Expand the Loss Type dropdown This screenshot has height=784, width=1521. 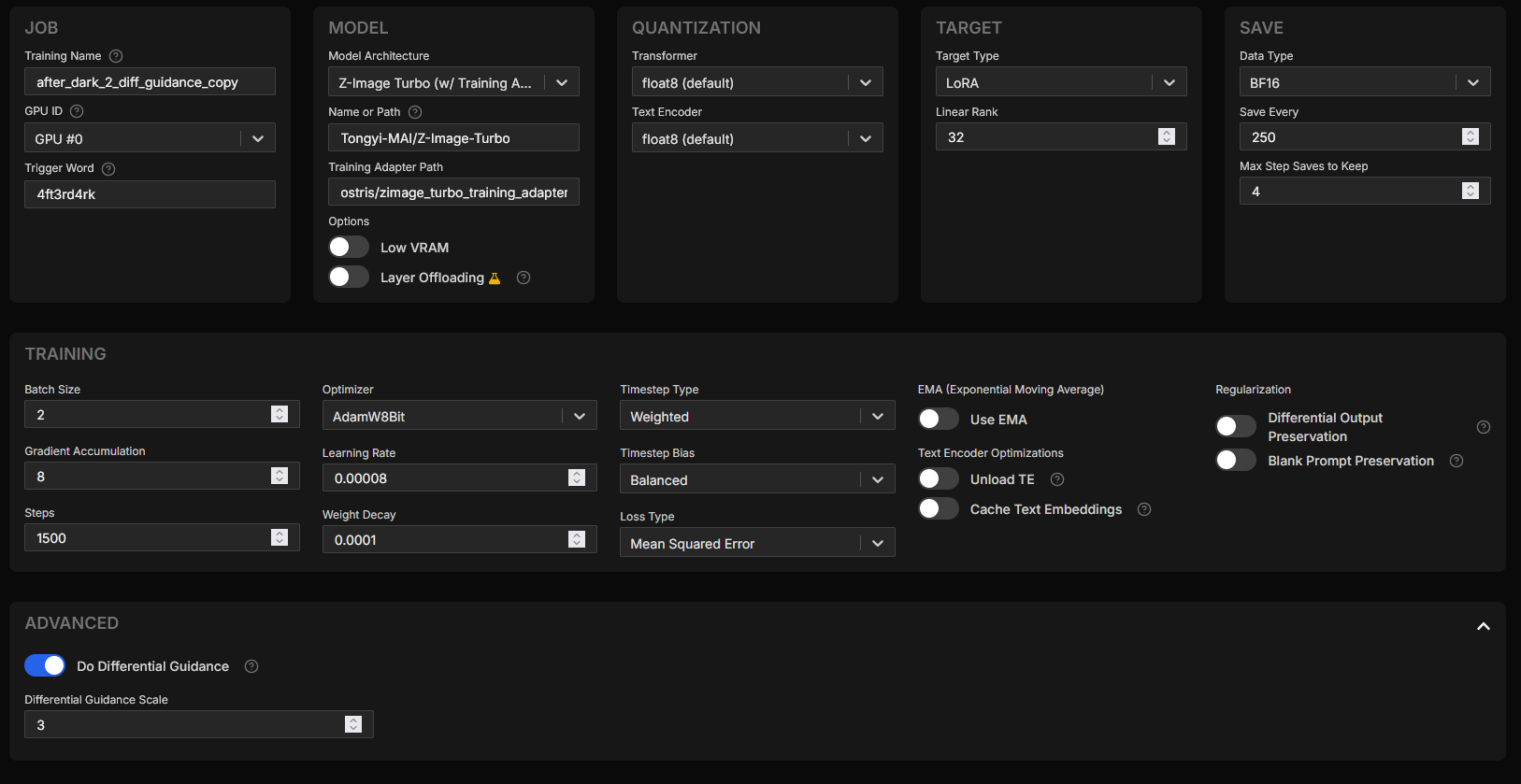pos(756,544)
